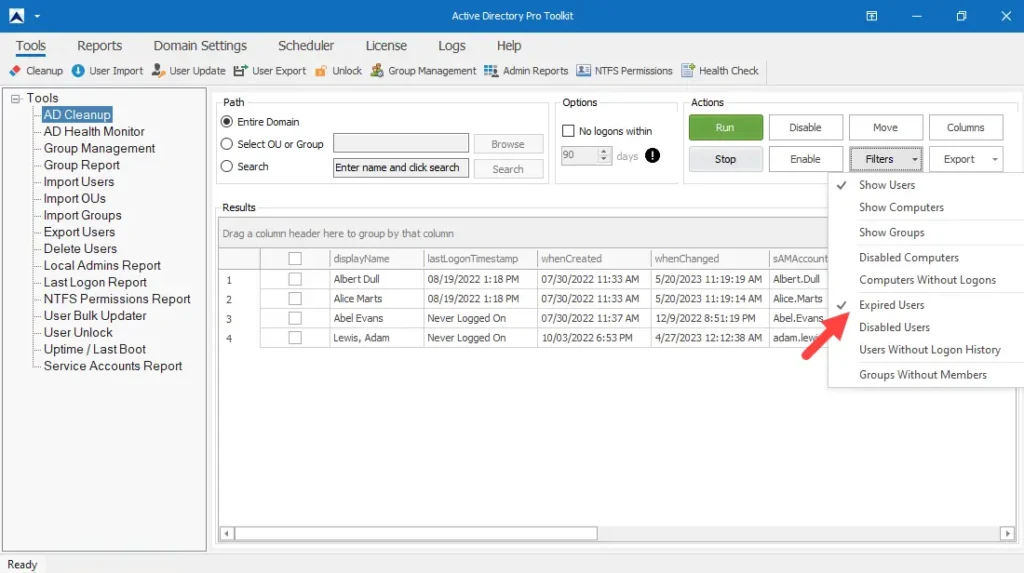
Task: Click the green Run button
Action: [x=726, y=127]
